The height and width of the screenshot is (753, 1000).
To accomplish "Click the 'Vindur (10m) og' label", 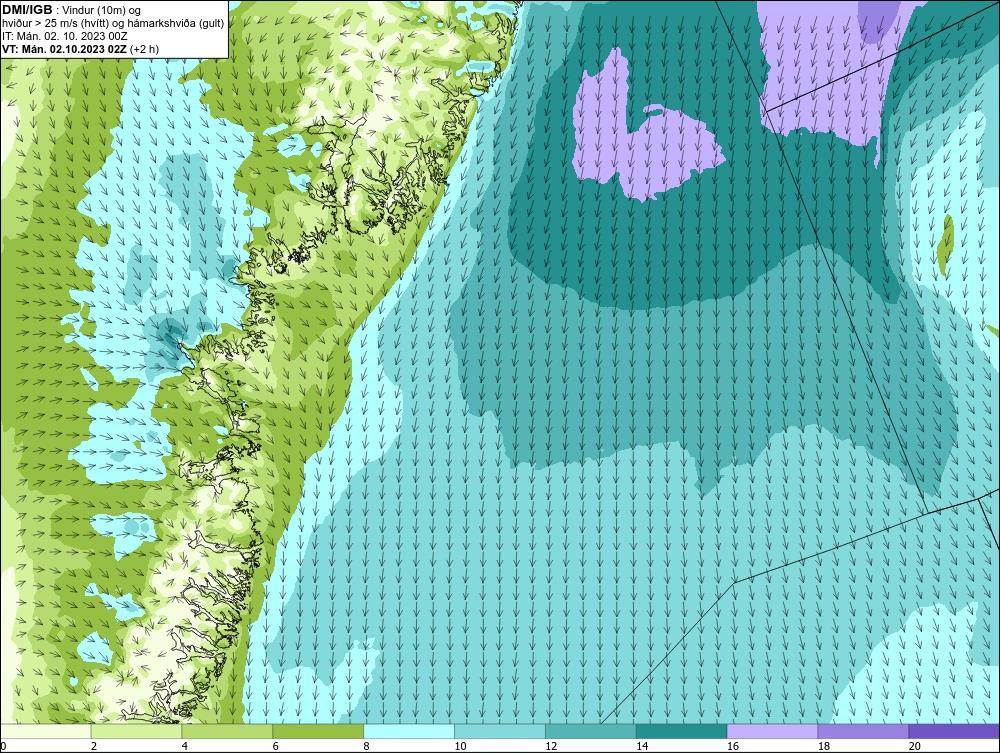I will pyautogui.click(x=103, y=11).
